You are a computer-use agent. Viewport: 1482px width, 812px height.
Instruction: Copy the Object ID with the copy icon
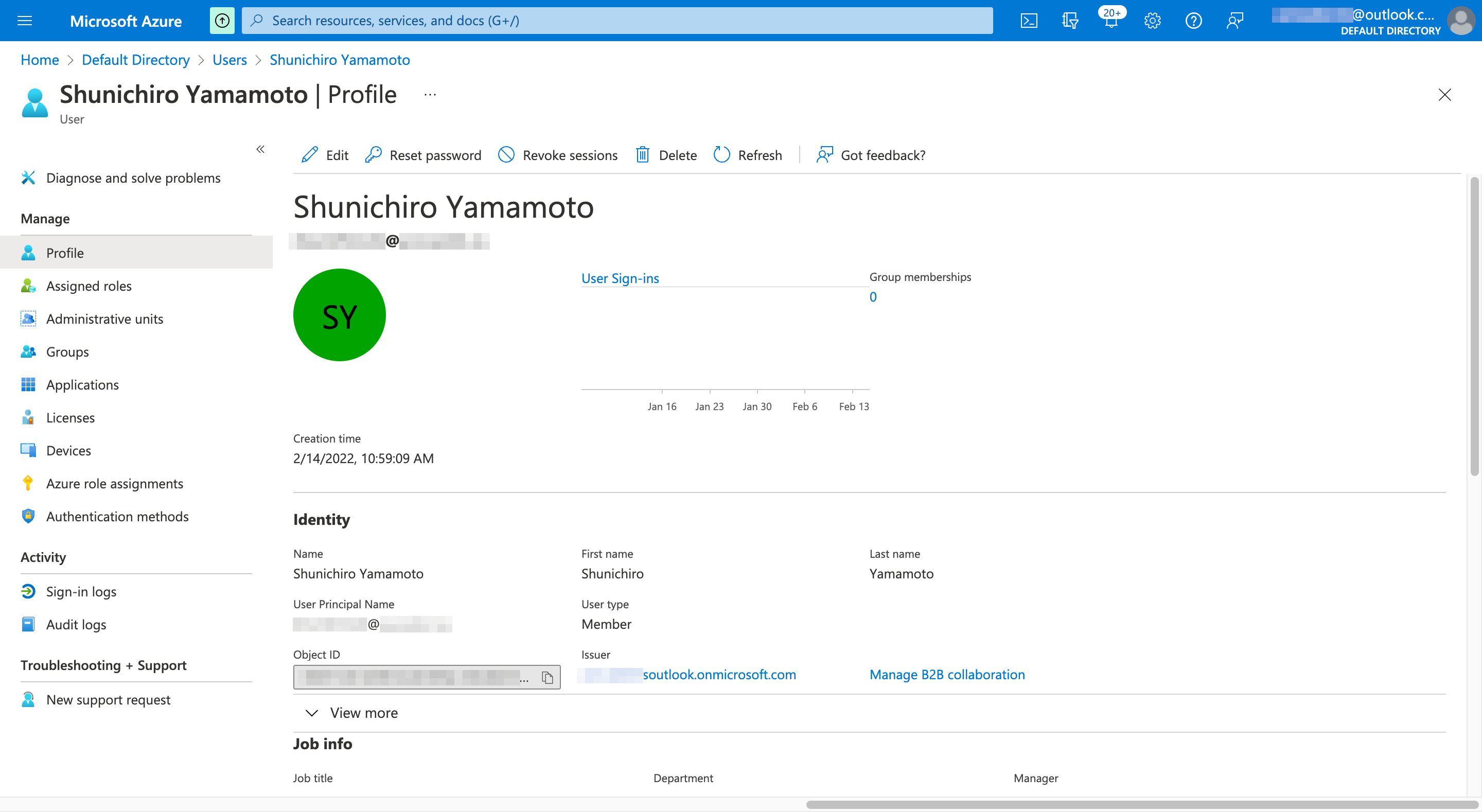546,677
